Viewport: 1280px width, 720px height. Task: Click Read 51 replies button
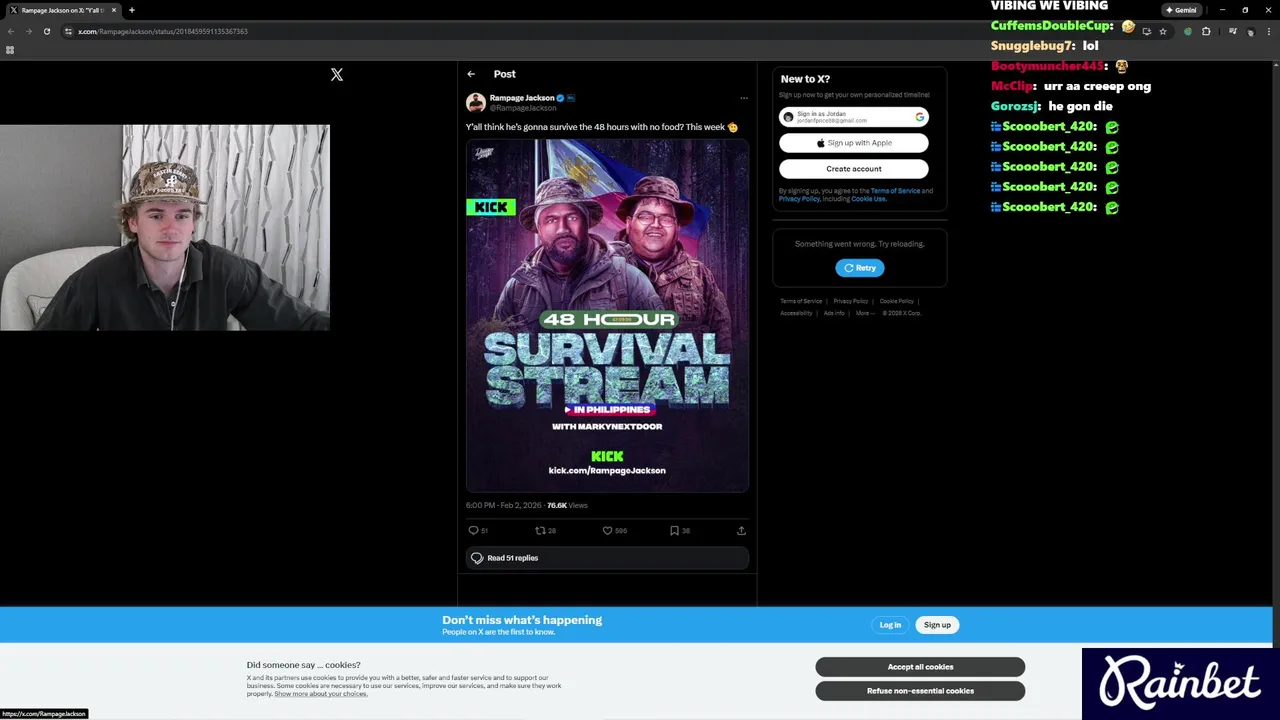click(x=607, y=558)
